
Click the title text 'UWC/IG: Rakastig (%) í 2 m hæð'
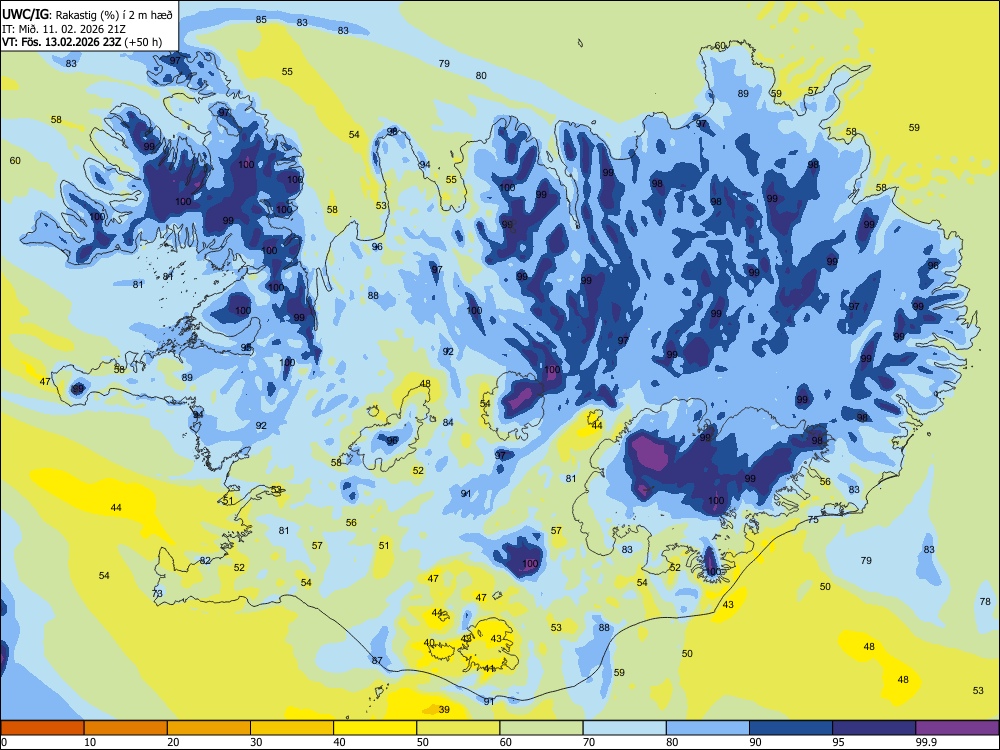[x=87, y=15]
